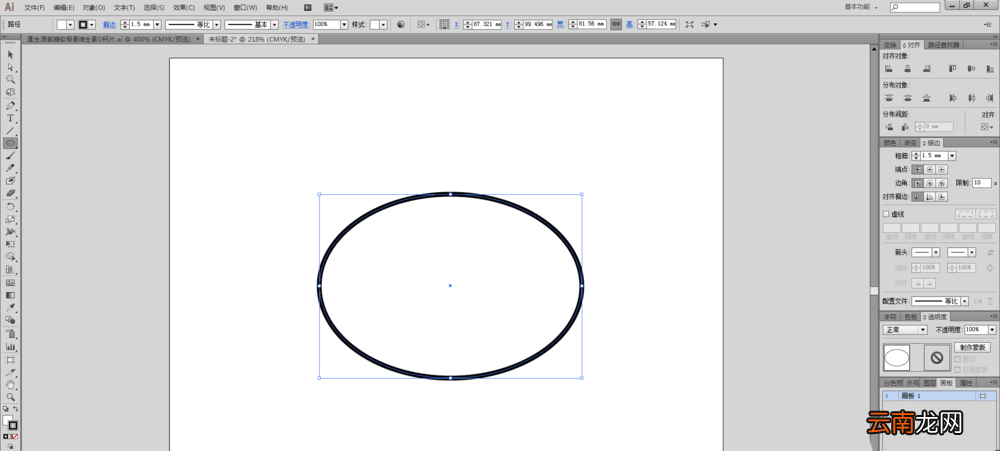Select the Hand tool
Screen dimensions: 1000x451
pos(10,385)
